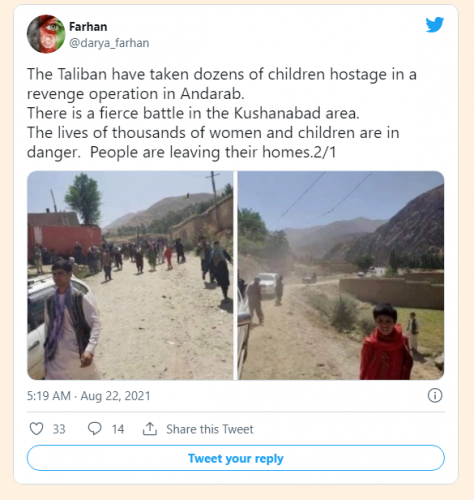474x500 pixels.
Task: Click Share this Tweet link
Action: [210, 429]
